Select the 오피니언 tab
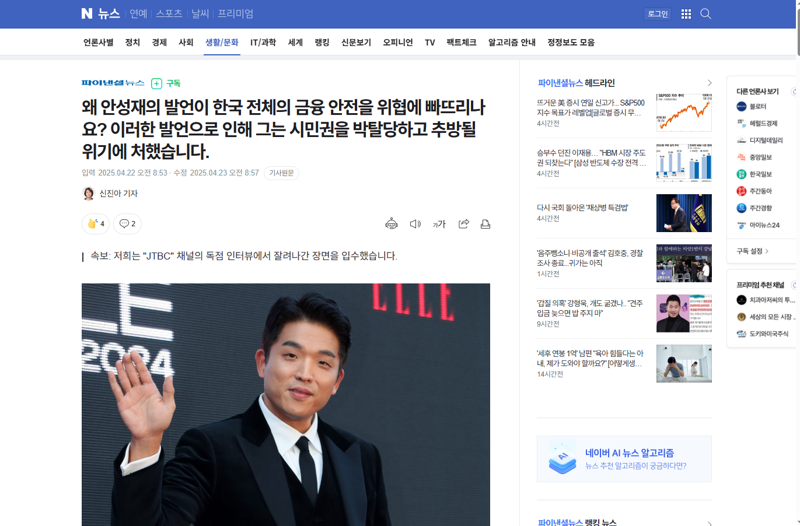800x526 pixels. 398,42
